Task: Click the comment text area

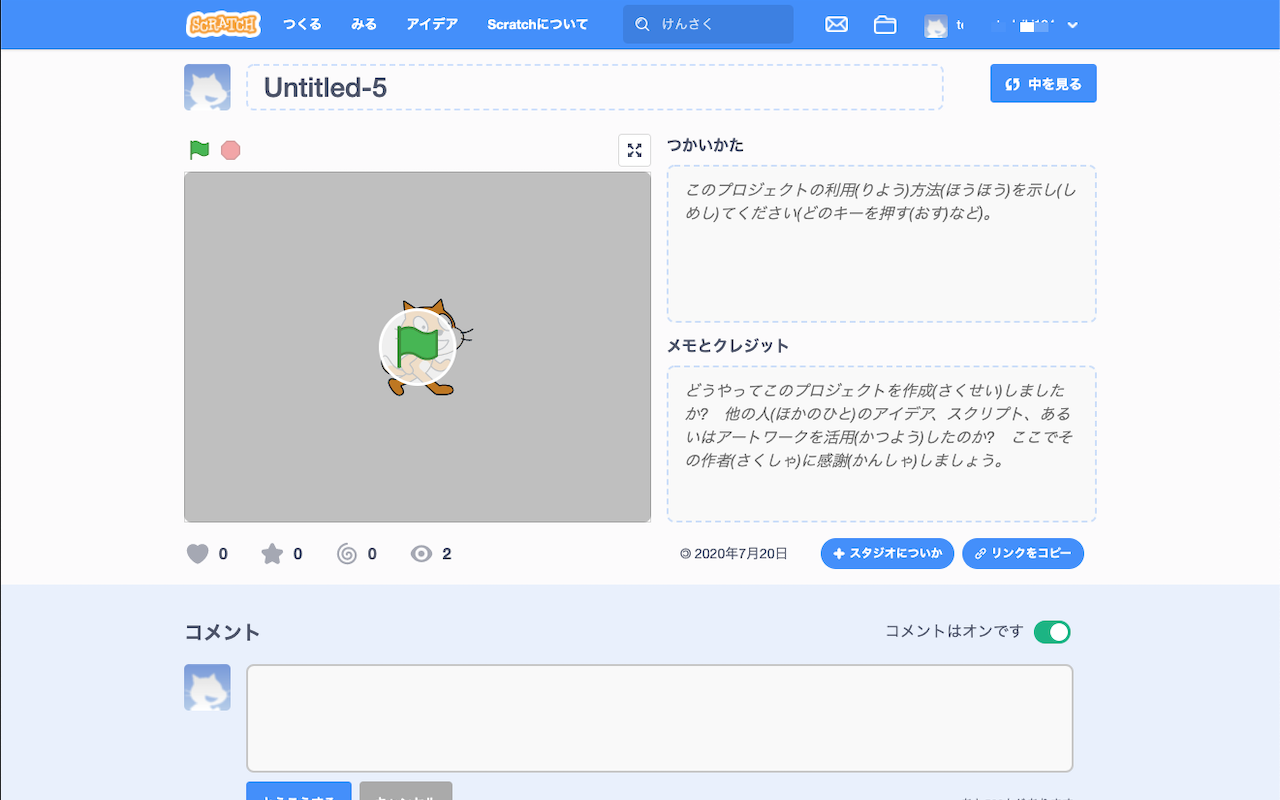Action: (x=660, y=718)
